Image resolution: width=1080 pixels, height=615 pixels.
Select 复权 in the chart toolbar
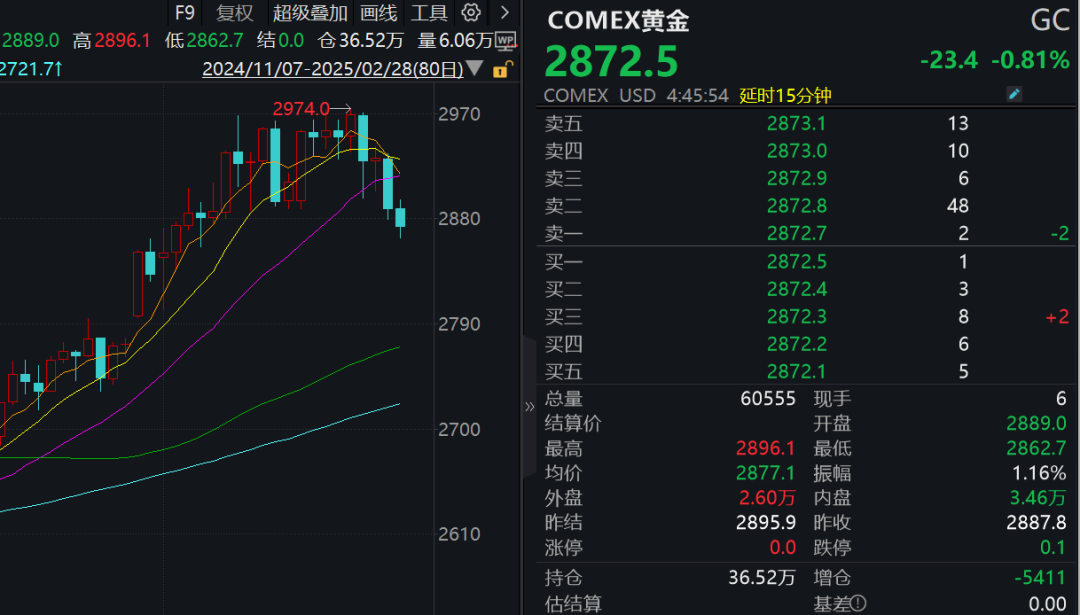(235, 12)
